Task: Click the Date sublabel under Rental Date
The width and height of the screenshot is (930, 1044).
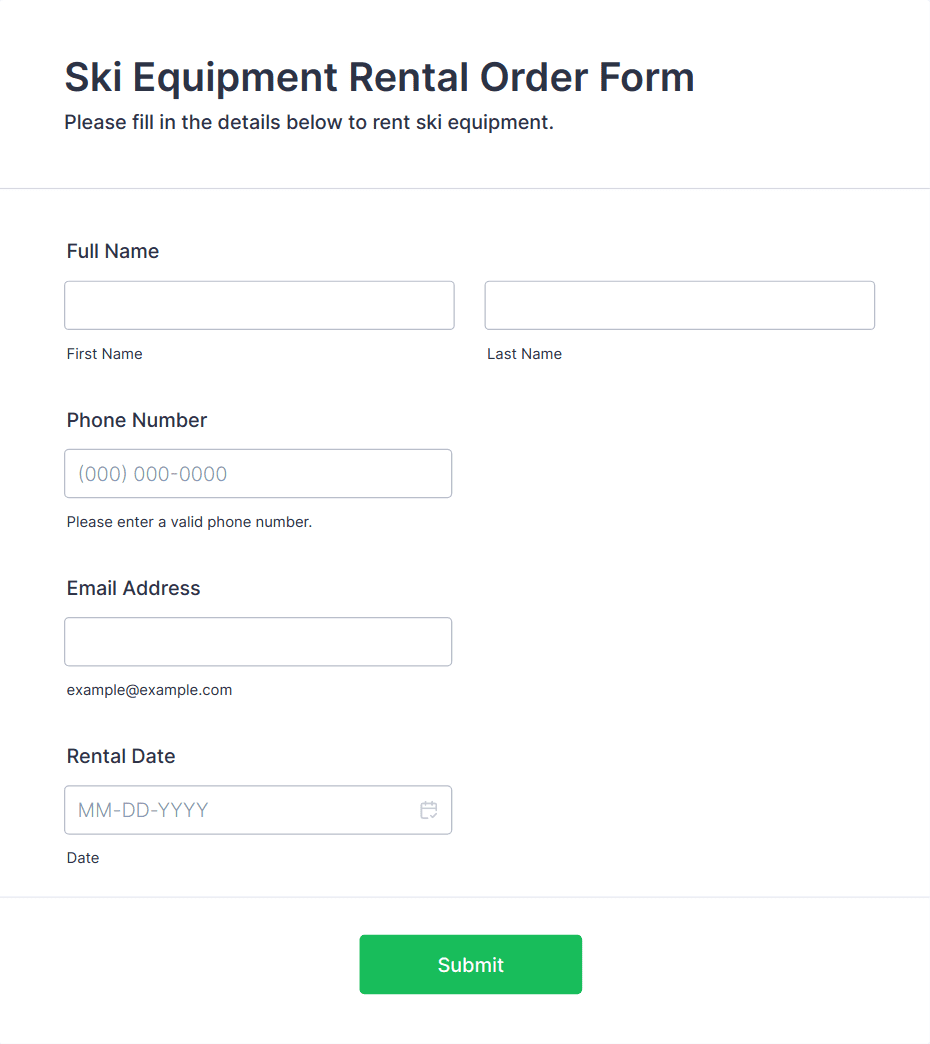Action: click(x=83, y=858)
